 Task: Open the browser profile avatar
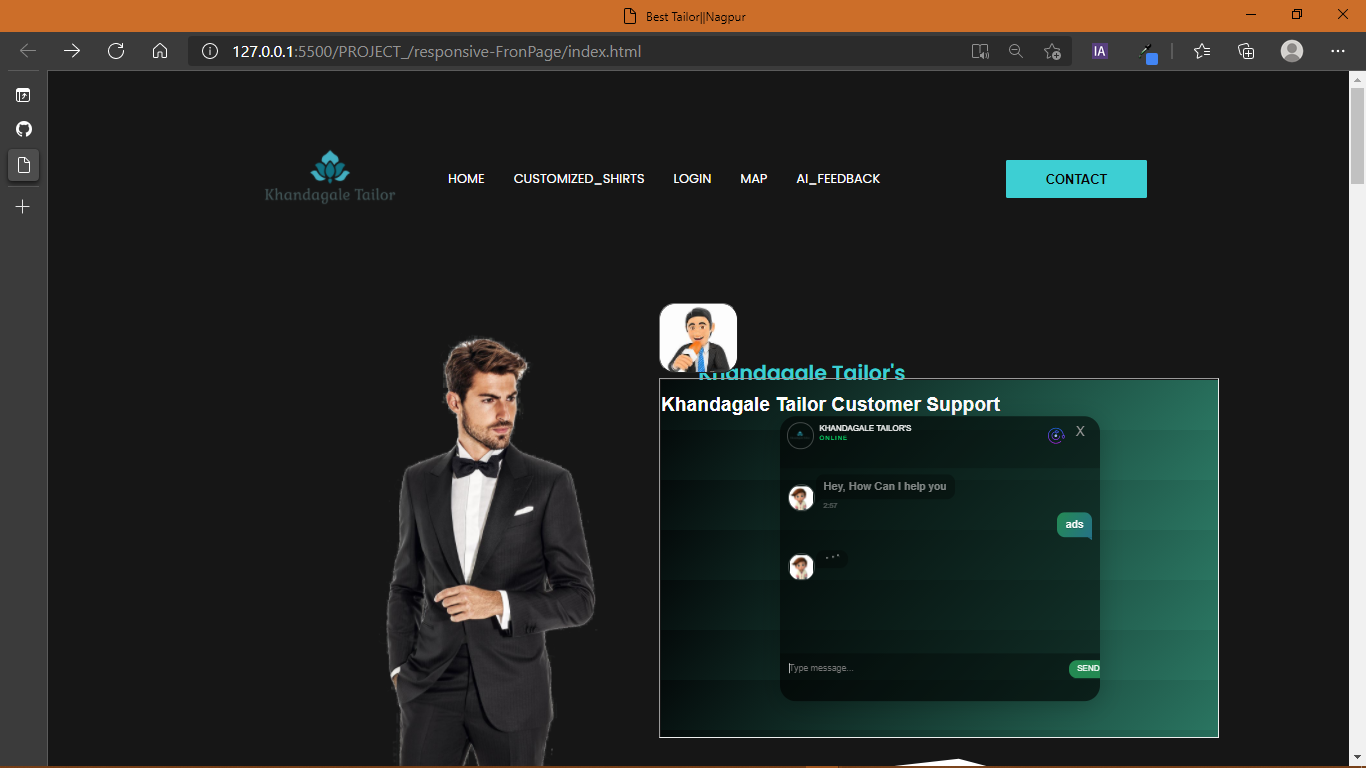(1292, 51)
